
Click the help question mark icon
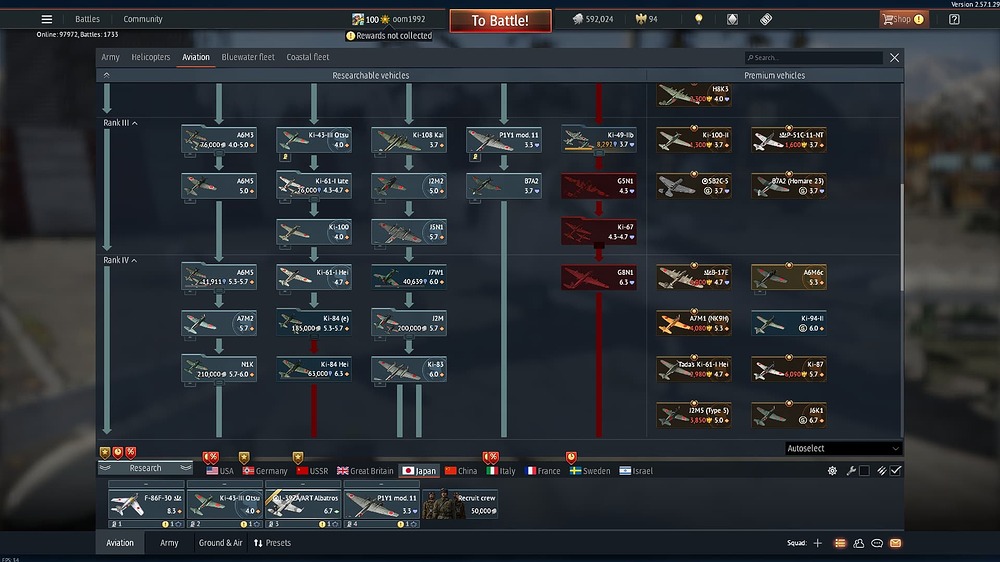[954, 19]
